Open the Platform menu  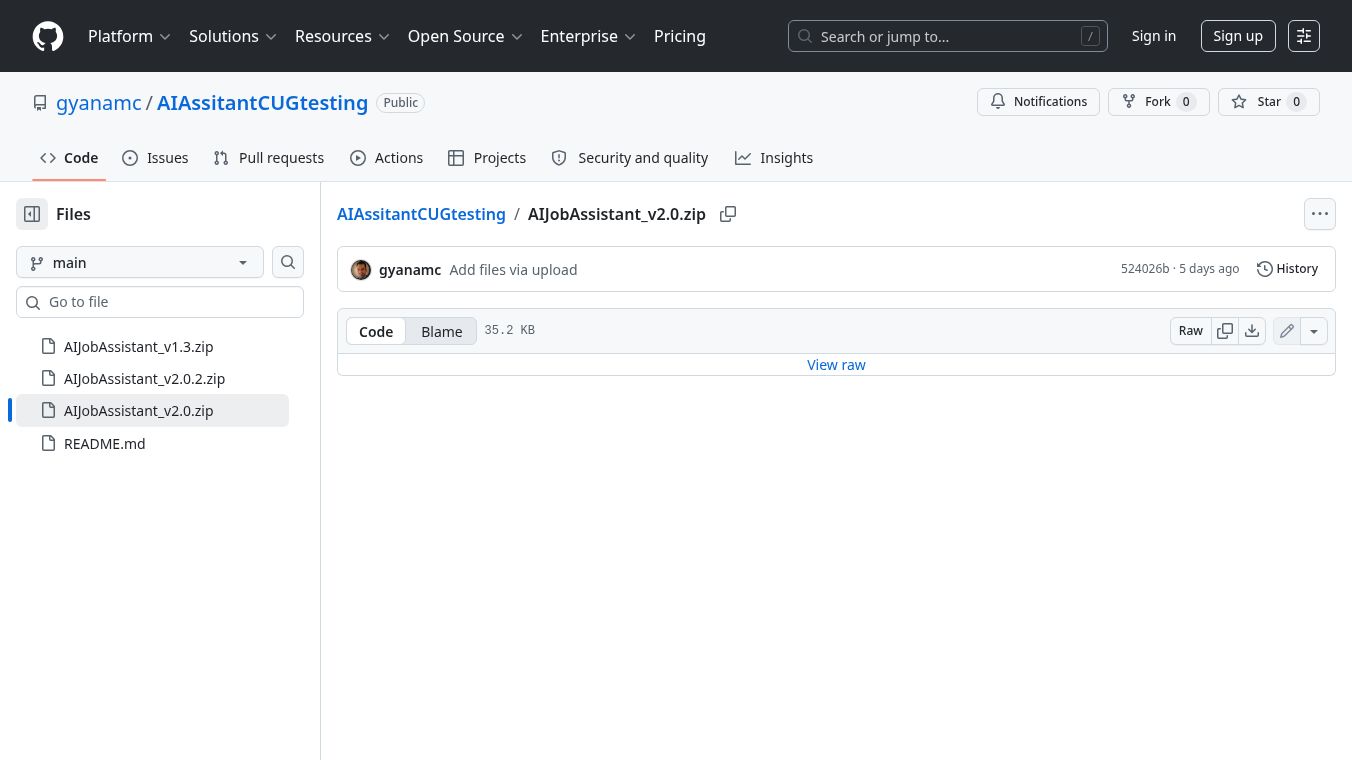(129, 36)
